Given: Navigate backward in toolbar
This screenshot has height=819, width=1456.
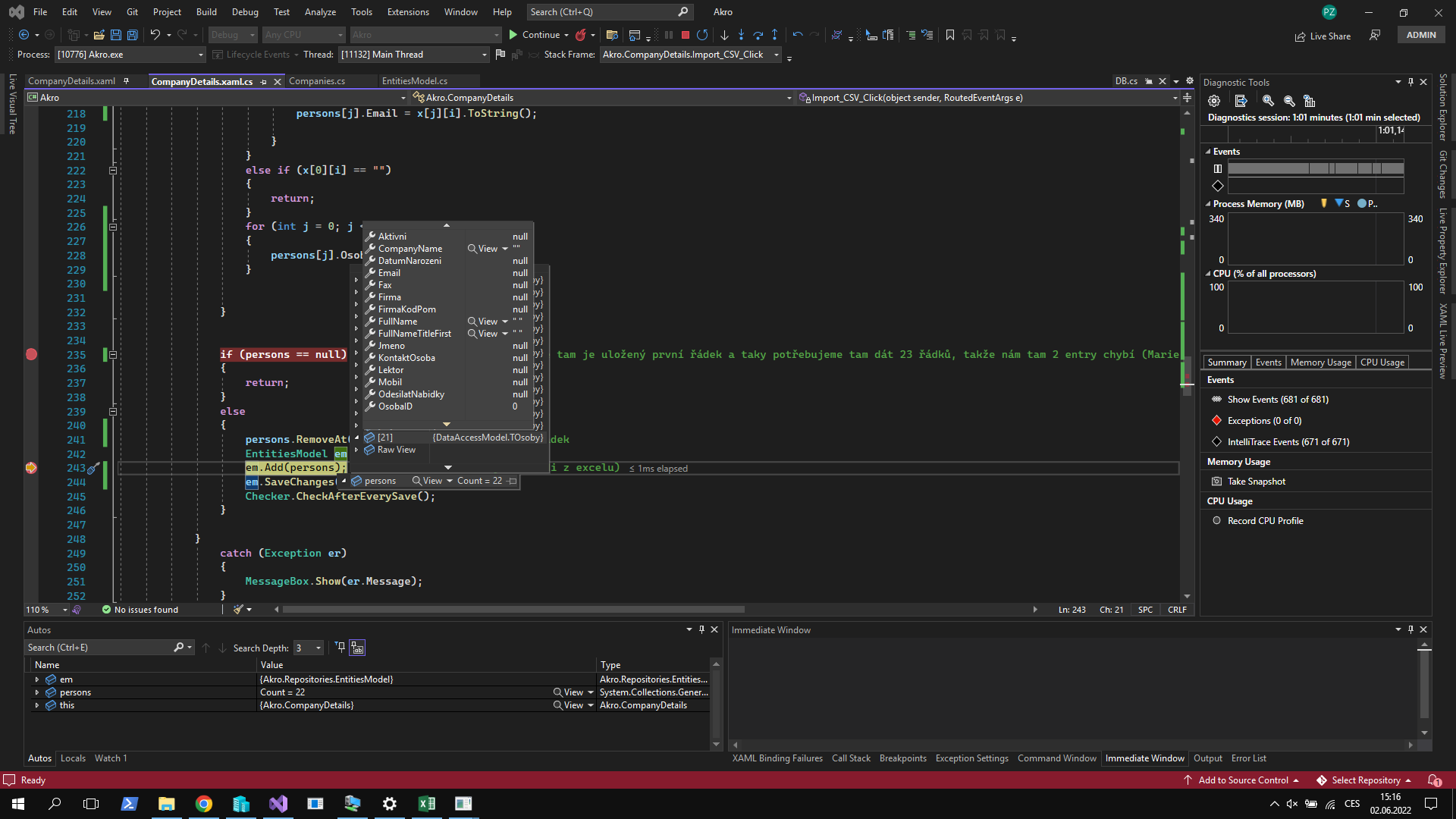Looking at the screenshot, I should 24,35.
